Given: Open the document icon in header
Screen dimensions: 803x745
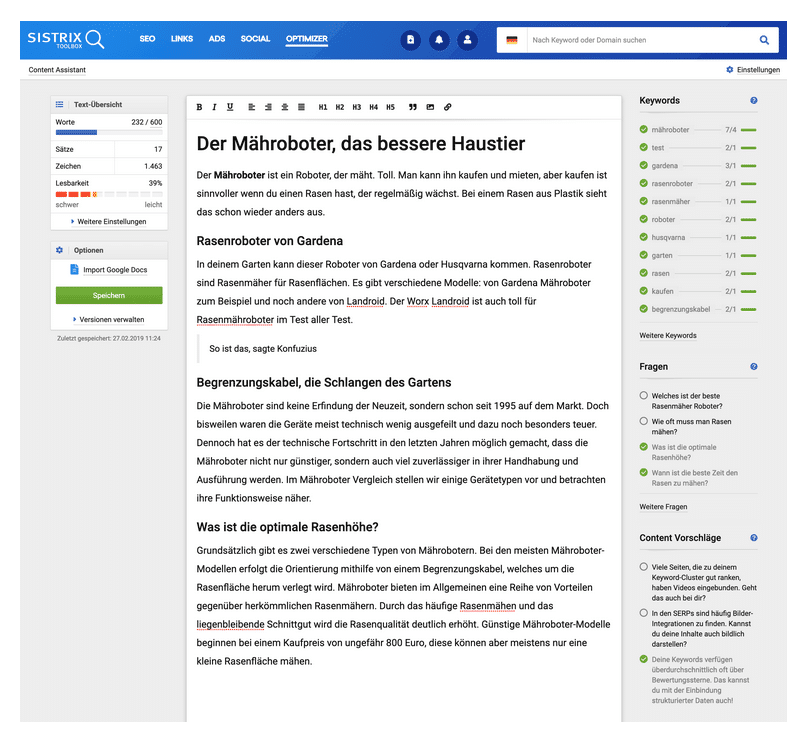Looking at the screenshot, I should coord(410,40).
